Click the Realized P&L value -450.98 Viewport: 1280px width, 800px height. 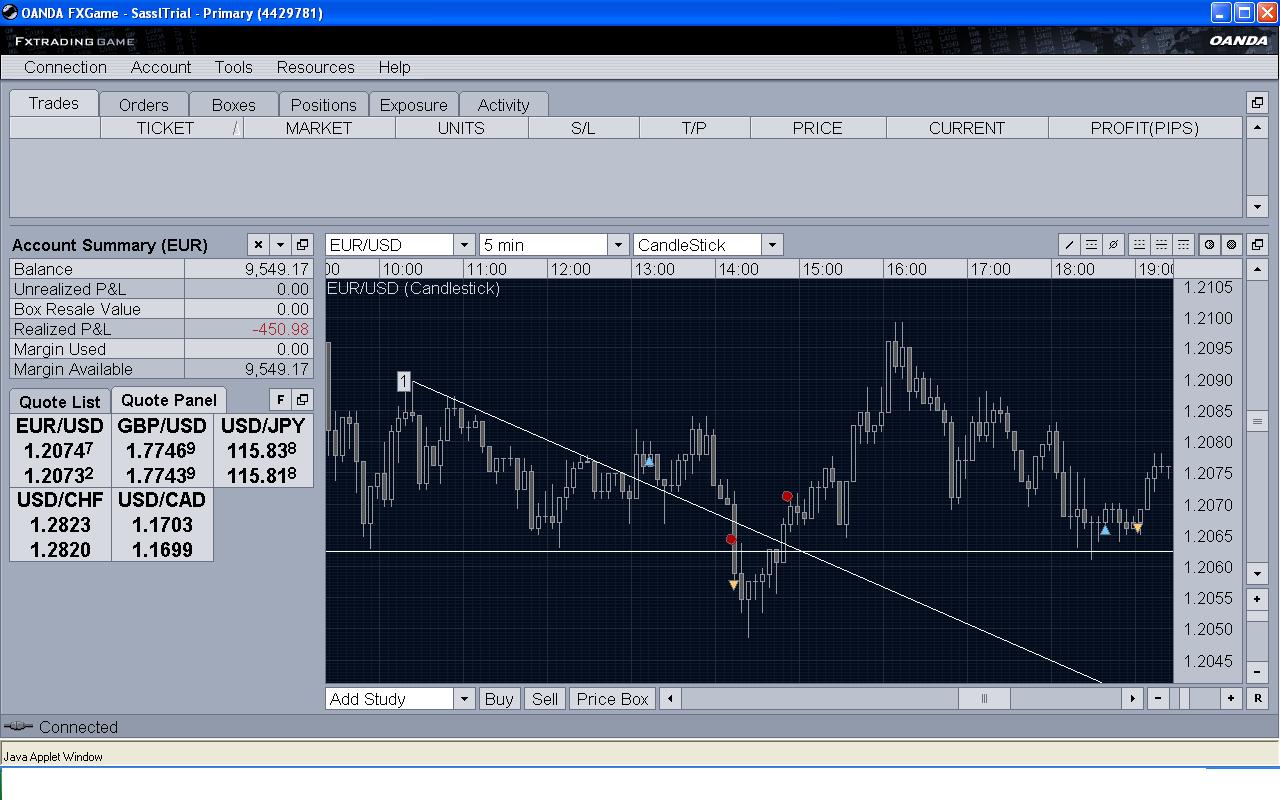click(280, 329)
